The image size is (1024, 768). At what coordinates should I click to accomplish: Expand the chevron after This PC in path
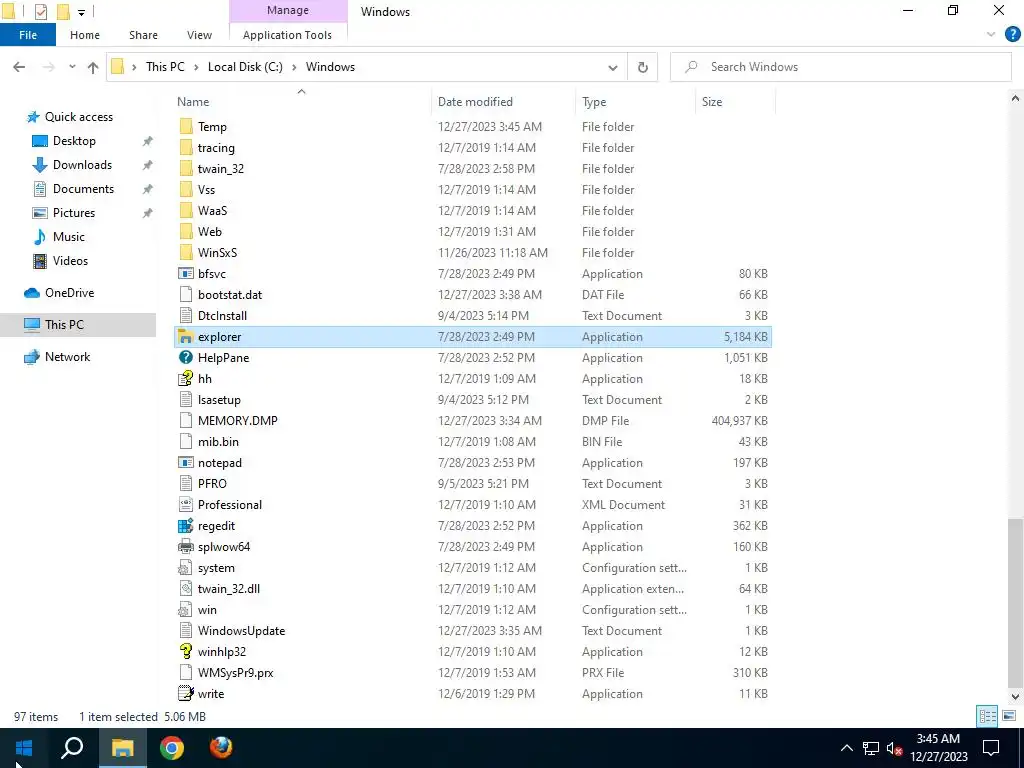tap(196, 67)
